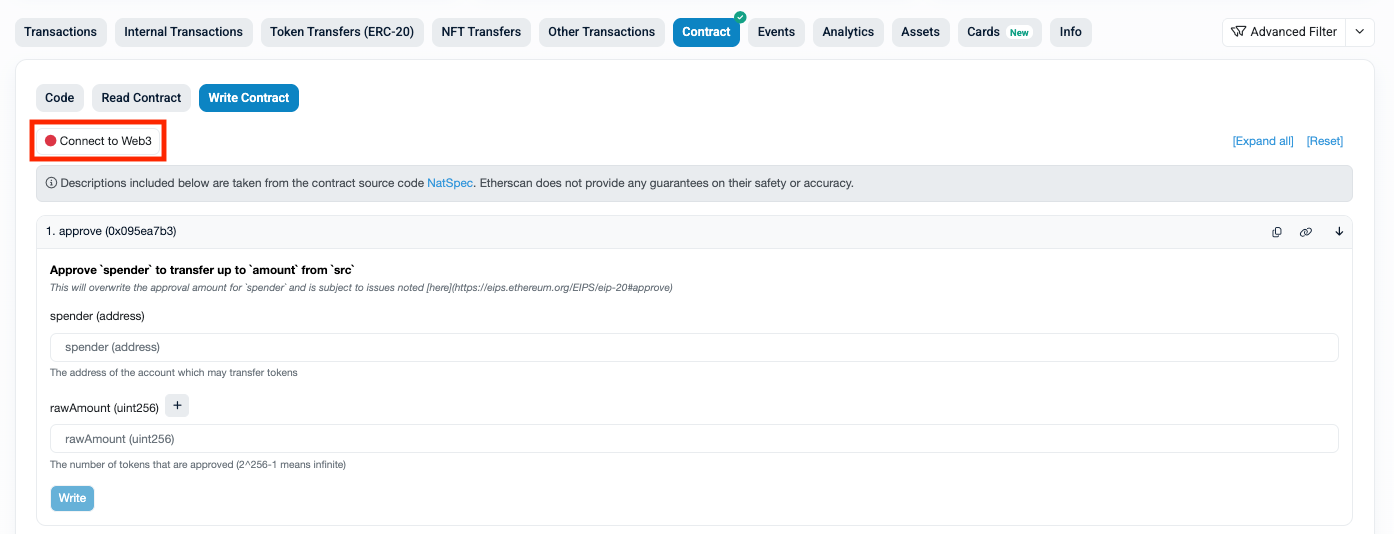Image resolution: width=1394 pixels, height=534 pixels.
Task: Click the Reset link
Action: (x=1325, y=141)
